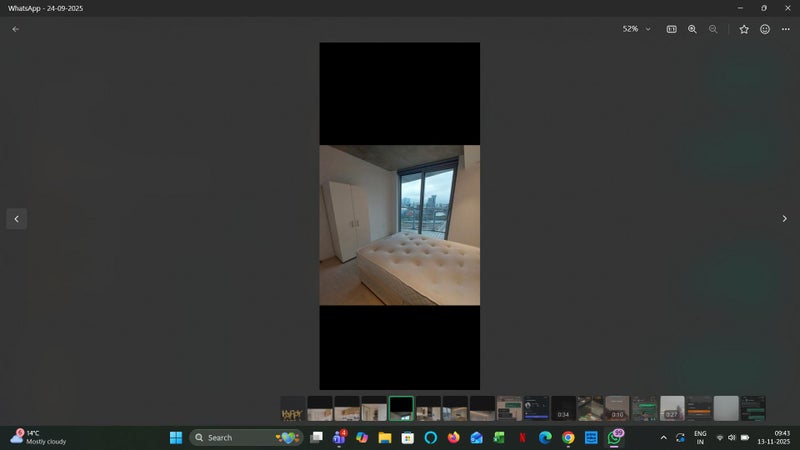The image size is (800, 450).
Task: Open WhatsApp from the taskbar
Action: (x=614, y=438)
